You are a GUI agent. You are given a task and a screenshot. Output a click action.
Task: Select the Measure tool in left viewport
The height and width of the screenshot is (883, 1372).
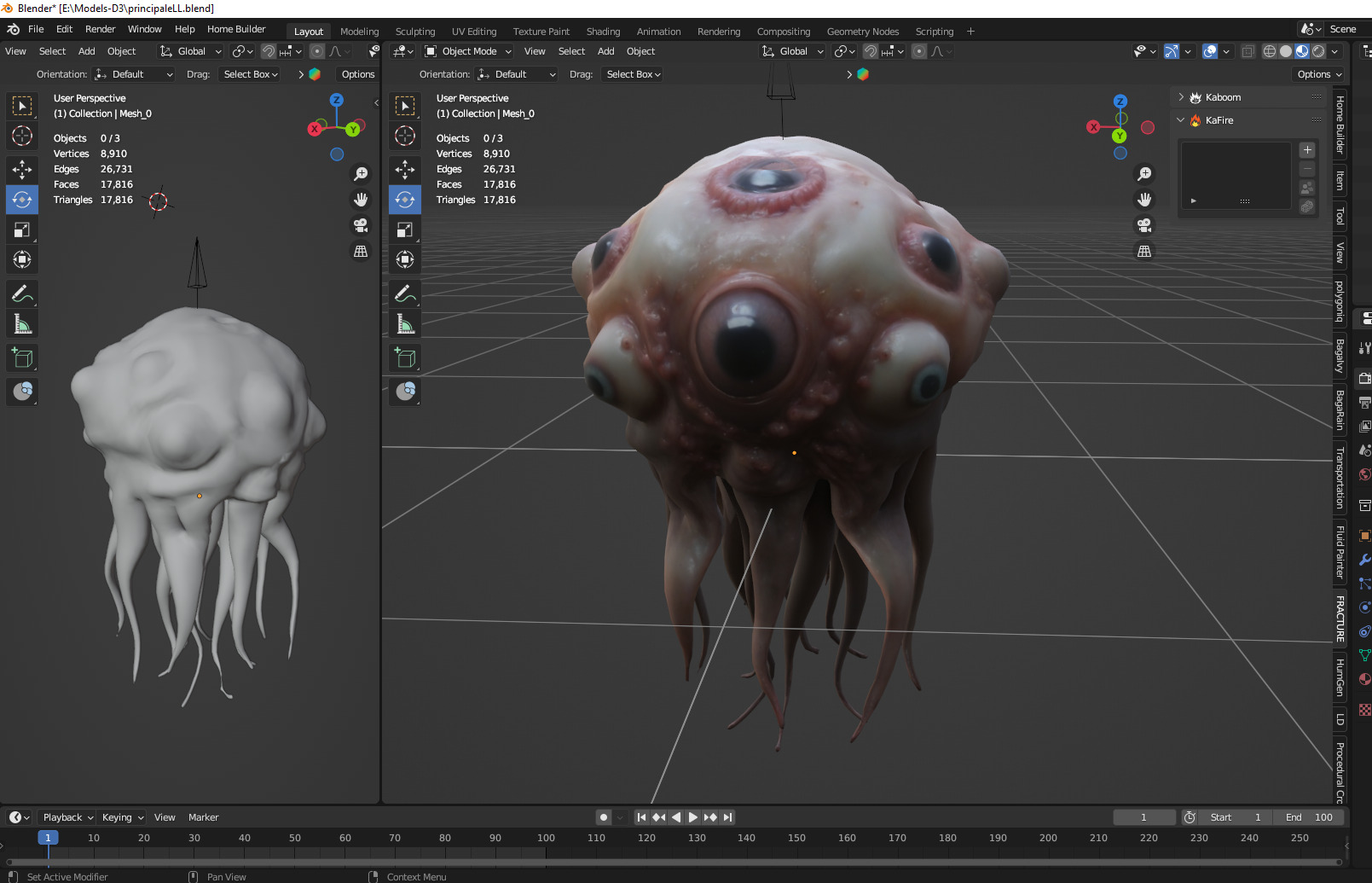click(x=22, y=324)
